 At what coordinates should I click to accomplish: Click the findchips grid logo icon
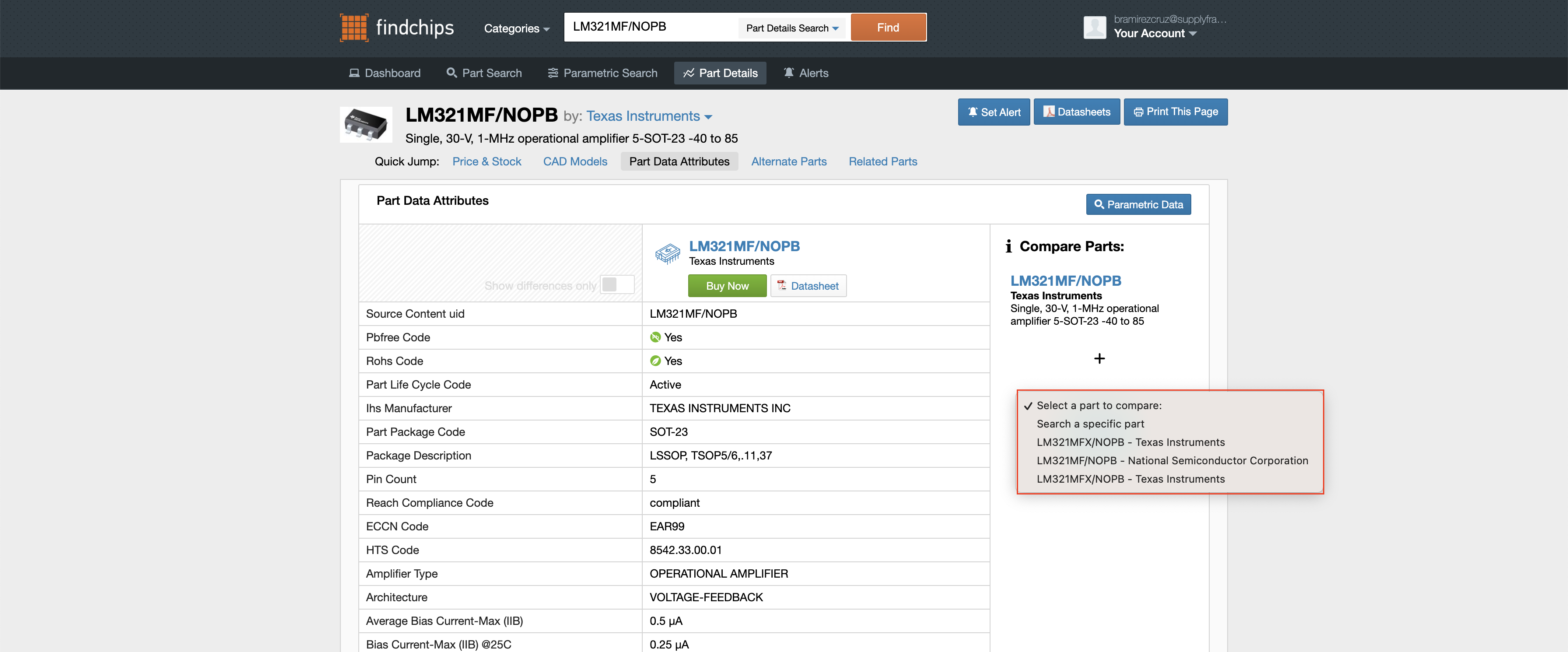353,28
